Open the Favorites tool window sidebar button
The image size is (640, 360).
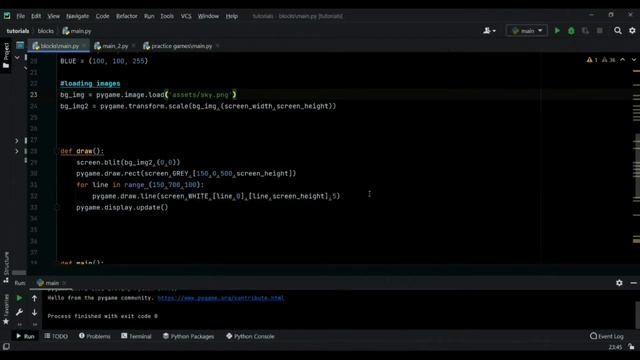click(x=6, y=310)
